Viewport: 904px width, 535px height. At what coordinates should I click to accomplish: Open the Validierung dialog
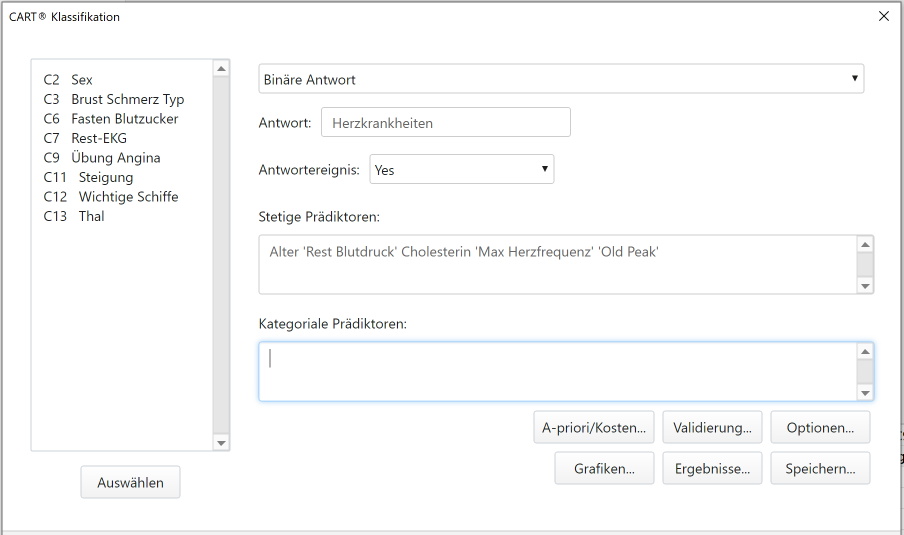coord(712,427)
